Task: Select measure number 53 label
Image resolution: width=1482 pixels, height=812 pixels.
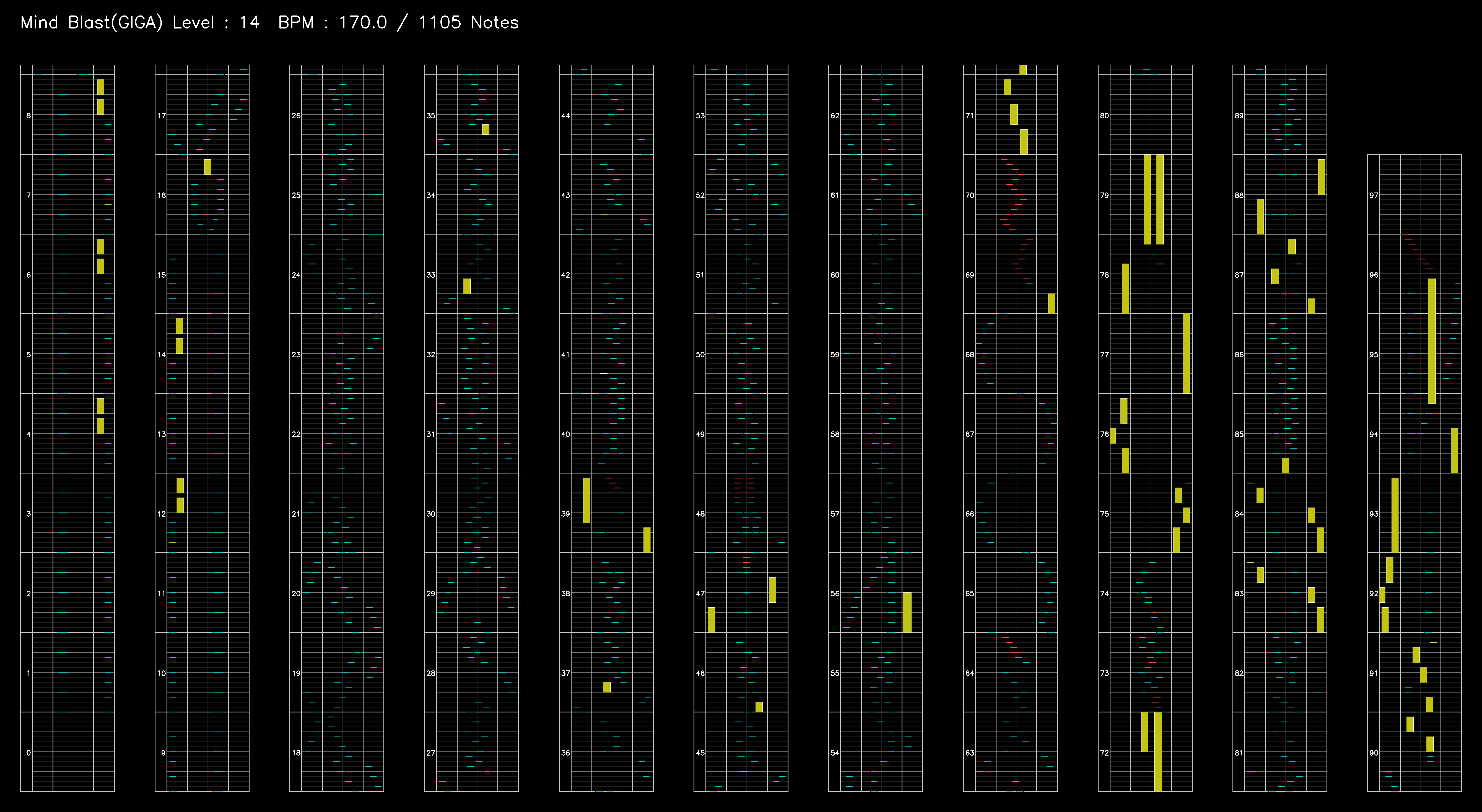Action: [700, 116]
